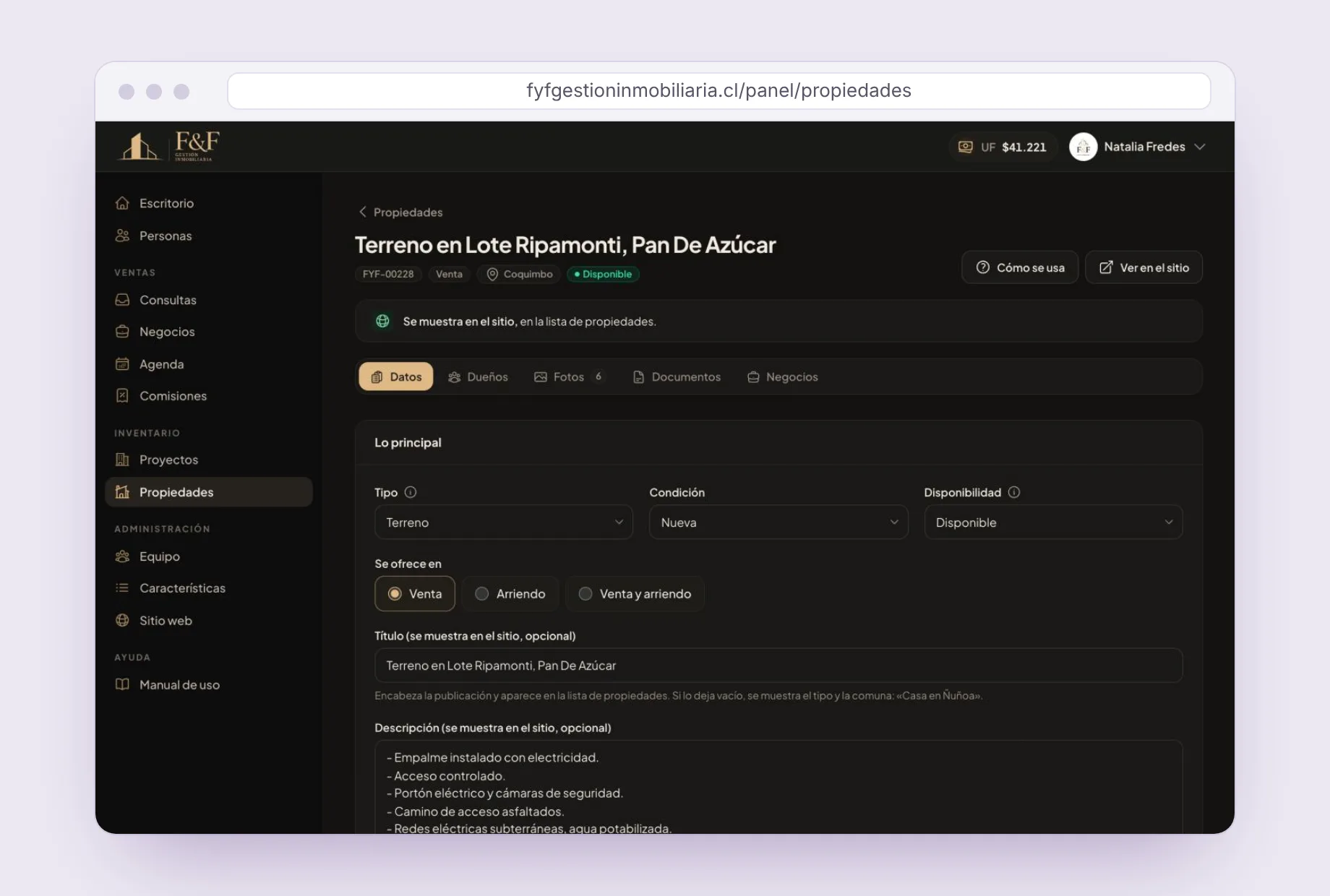Open the Condición dropdown showing Nueva
The image size is (1330, 896).
coord(778,522)
